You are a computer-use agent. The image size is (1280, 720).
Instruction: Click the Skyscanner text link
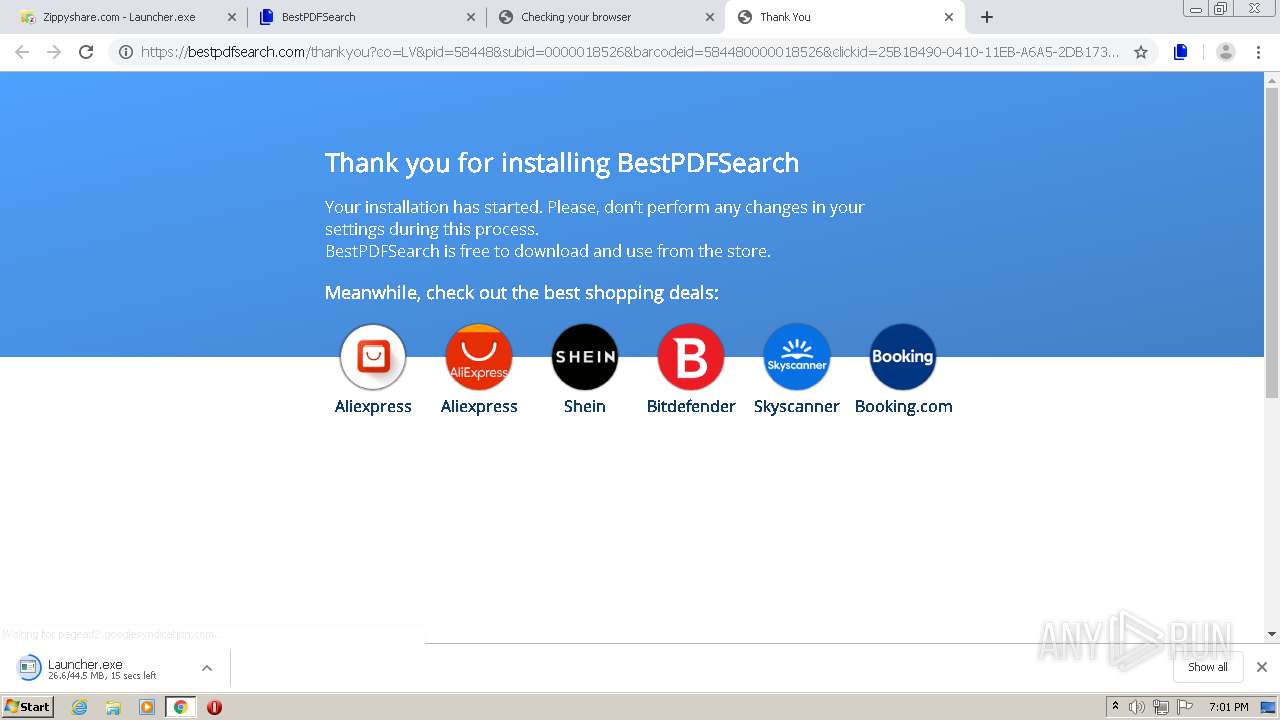pos(797,406)
